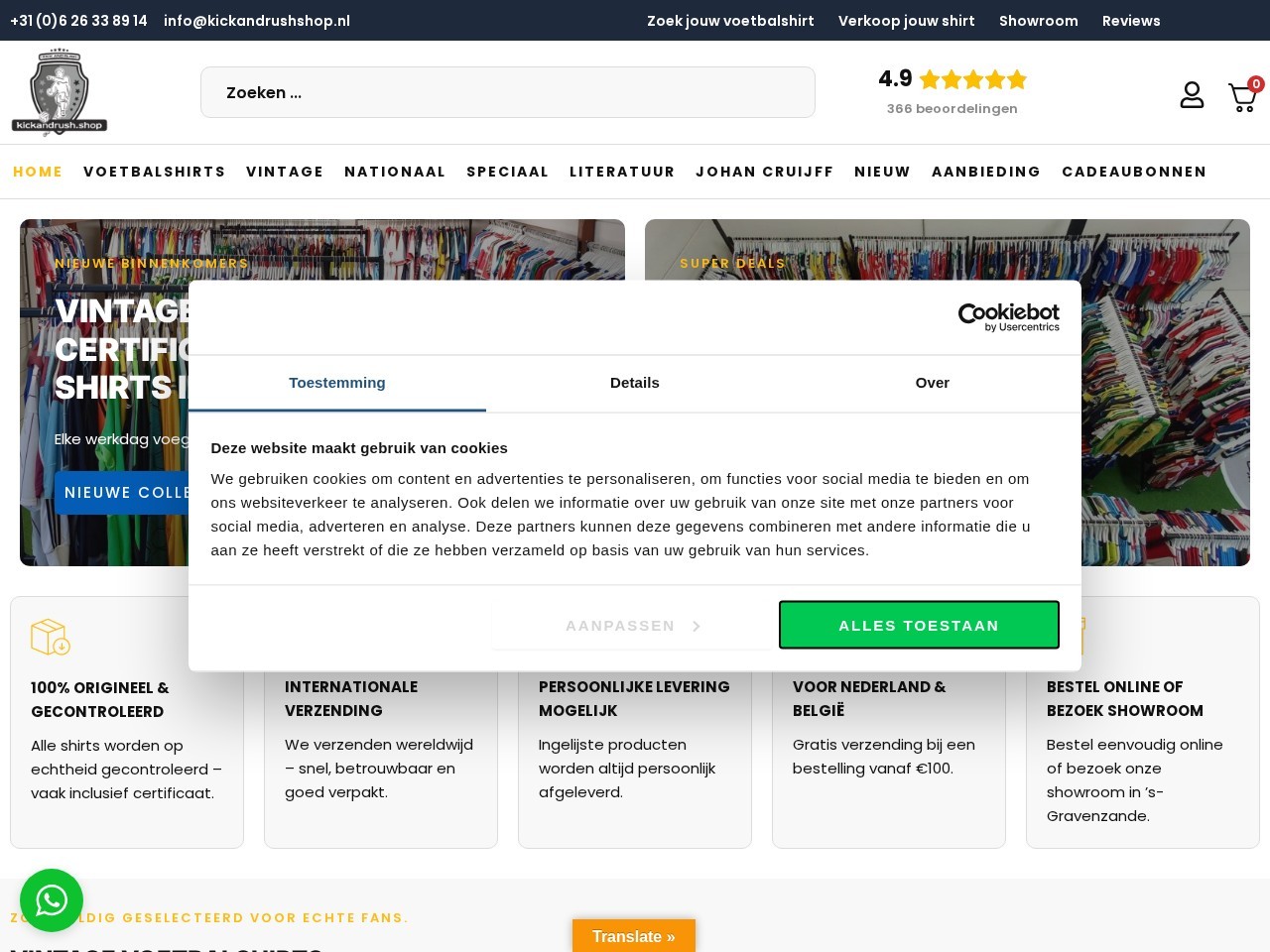Click the kickandrush.shop logo
1270x952 pixels.
coord(59,91)
